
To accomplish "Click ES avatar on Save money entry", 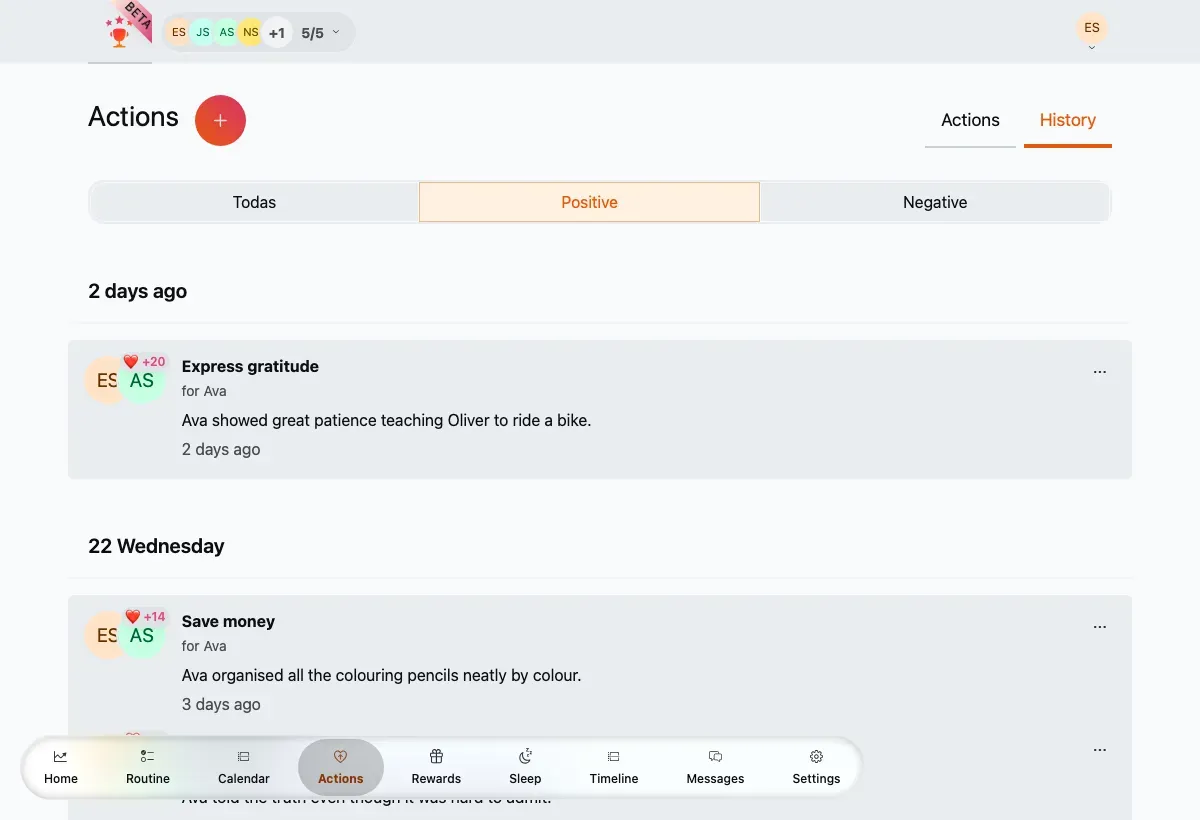I will (103, 635).
